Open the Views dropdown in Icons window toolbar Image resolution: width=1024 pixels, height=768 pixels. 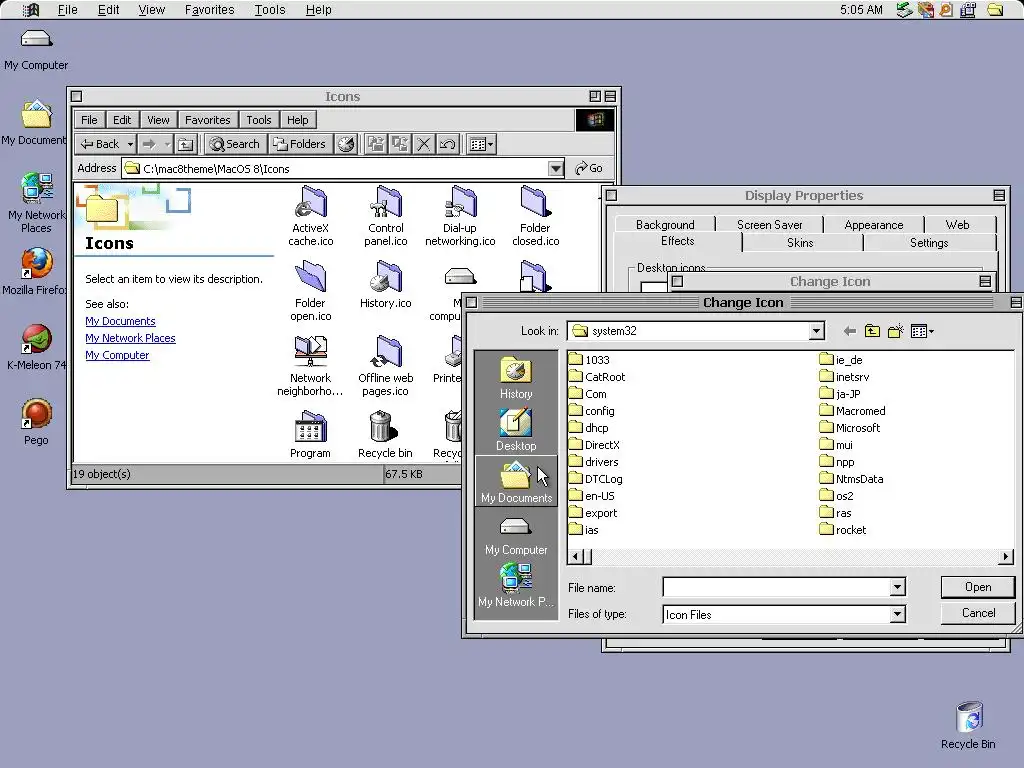tap(482, 144)
